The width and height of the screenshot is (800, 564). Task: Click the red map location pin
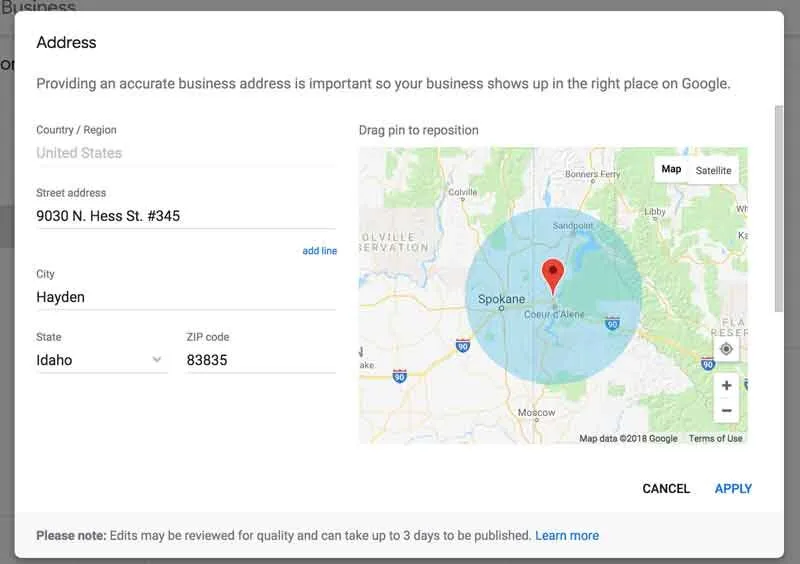click(x=553, y=276)
